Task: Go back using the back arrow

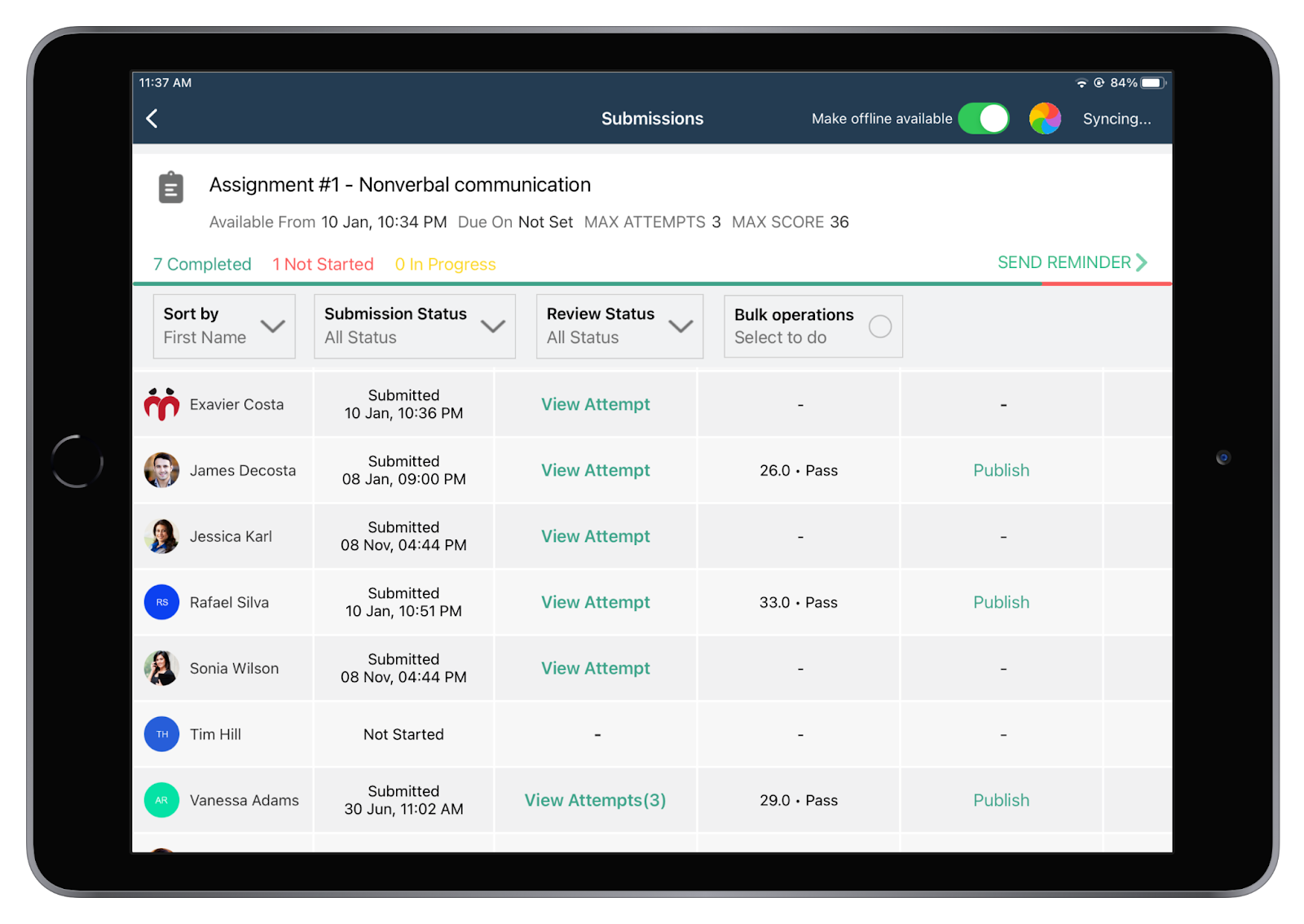Action: point(152,119)
